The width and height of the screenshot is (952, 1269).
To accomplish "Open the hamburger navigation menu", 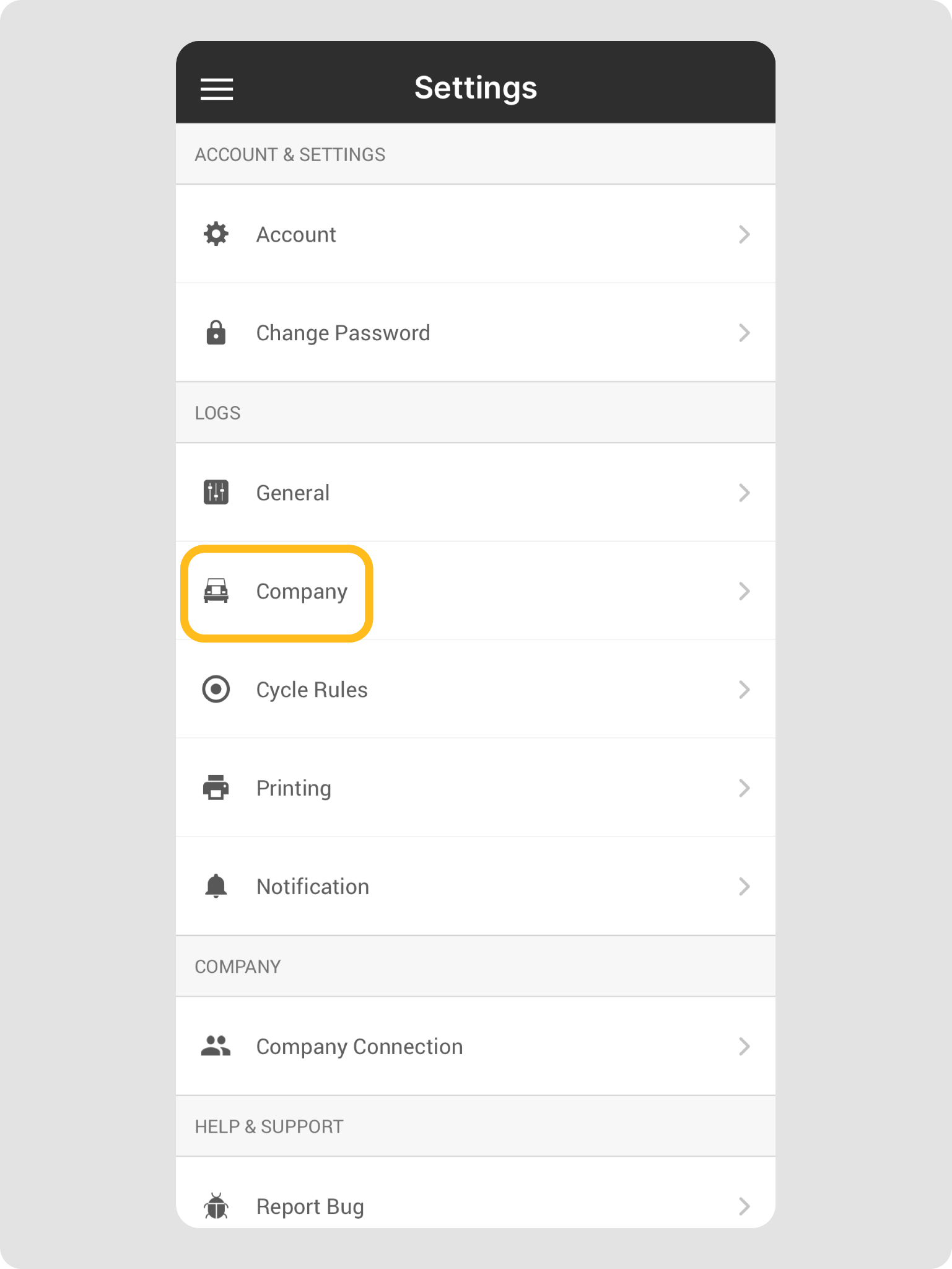I will click(x=217, y=89).
